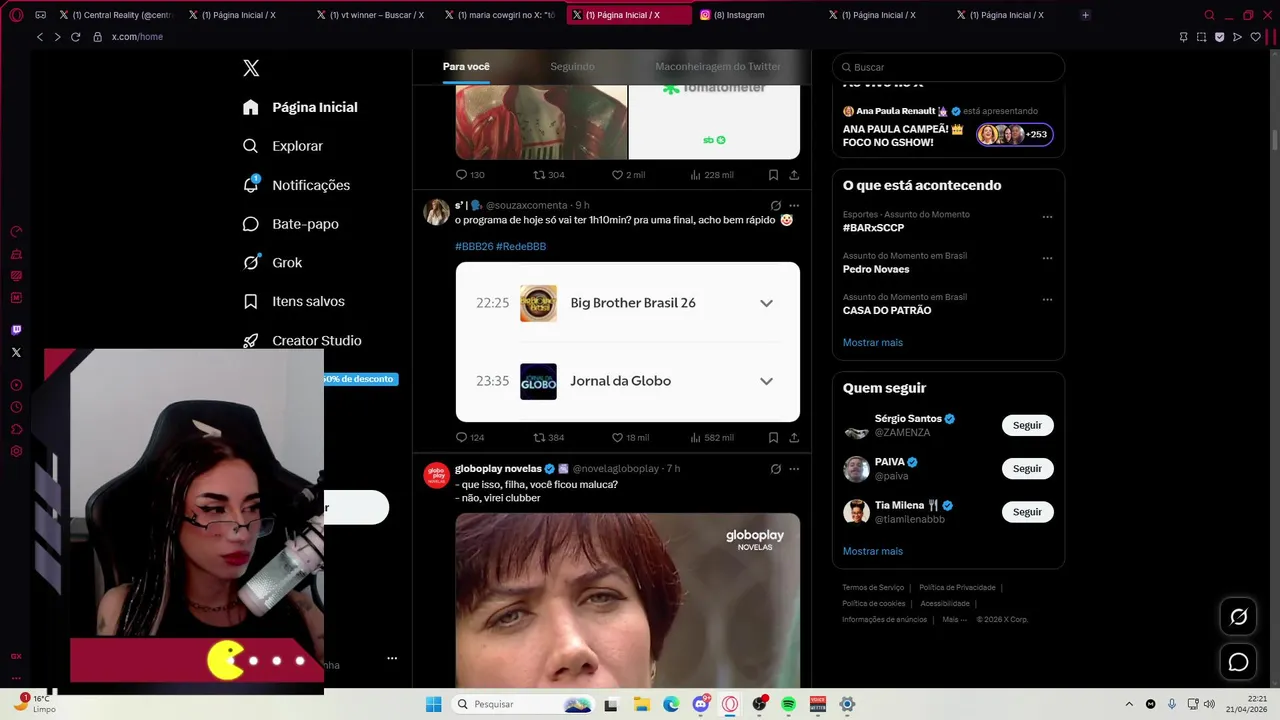Follow Sérgio Santos

tap(1027, 425)
